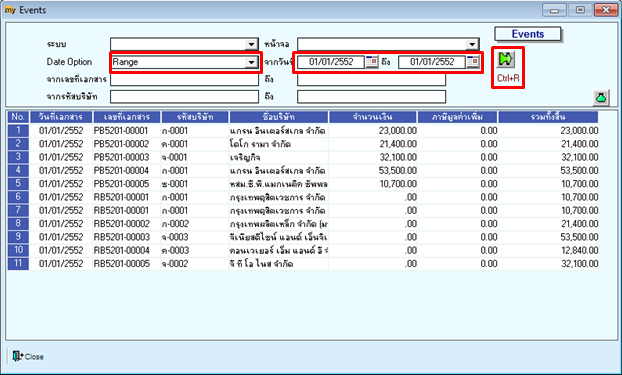Expand the ระบบ system dropdown
The image size is (622, 375).
click(251, 44)
